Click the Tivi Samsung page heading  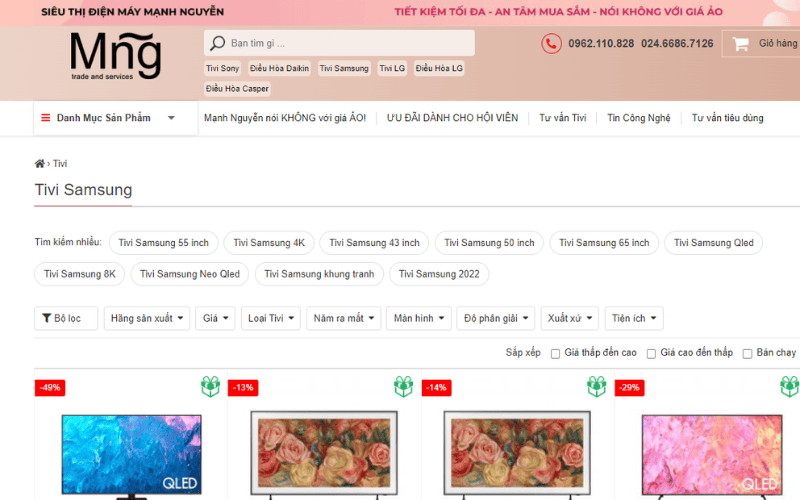pyautogui.click(x=83, y=190)
